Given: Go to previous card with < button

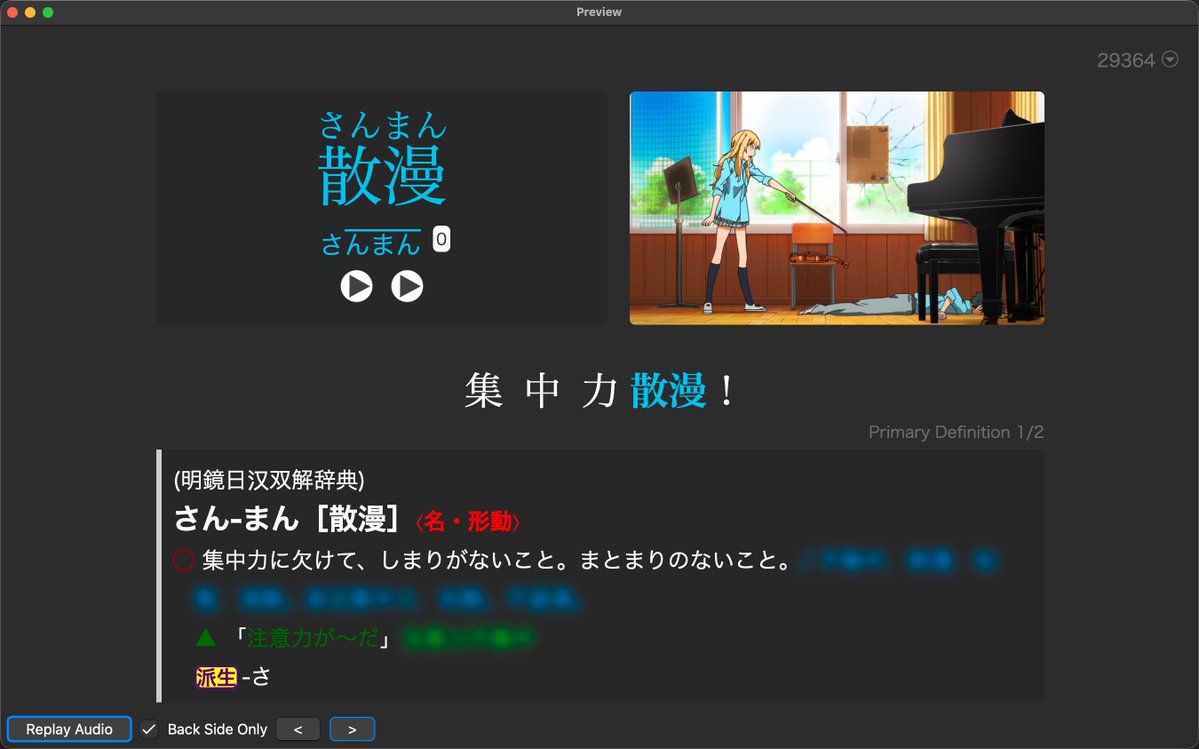Looking at the screenshot, I should (298, 729).
